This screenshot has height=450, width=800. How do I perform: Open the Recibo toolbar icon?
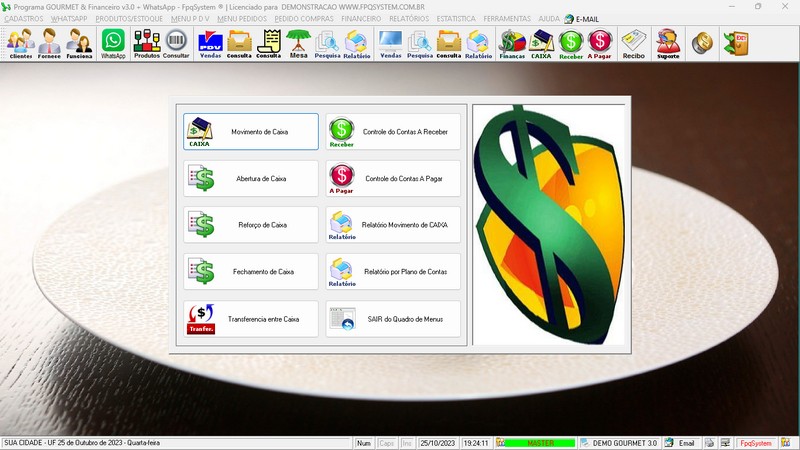point(634,44)
